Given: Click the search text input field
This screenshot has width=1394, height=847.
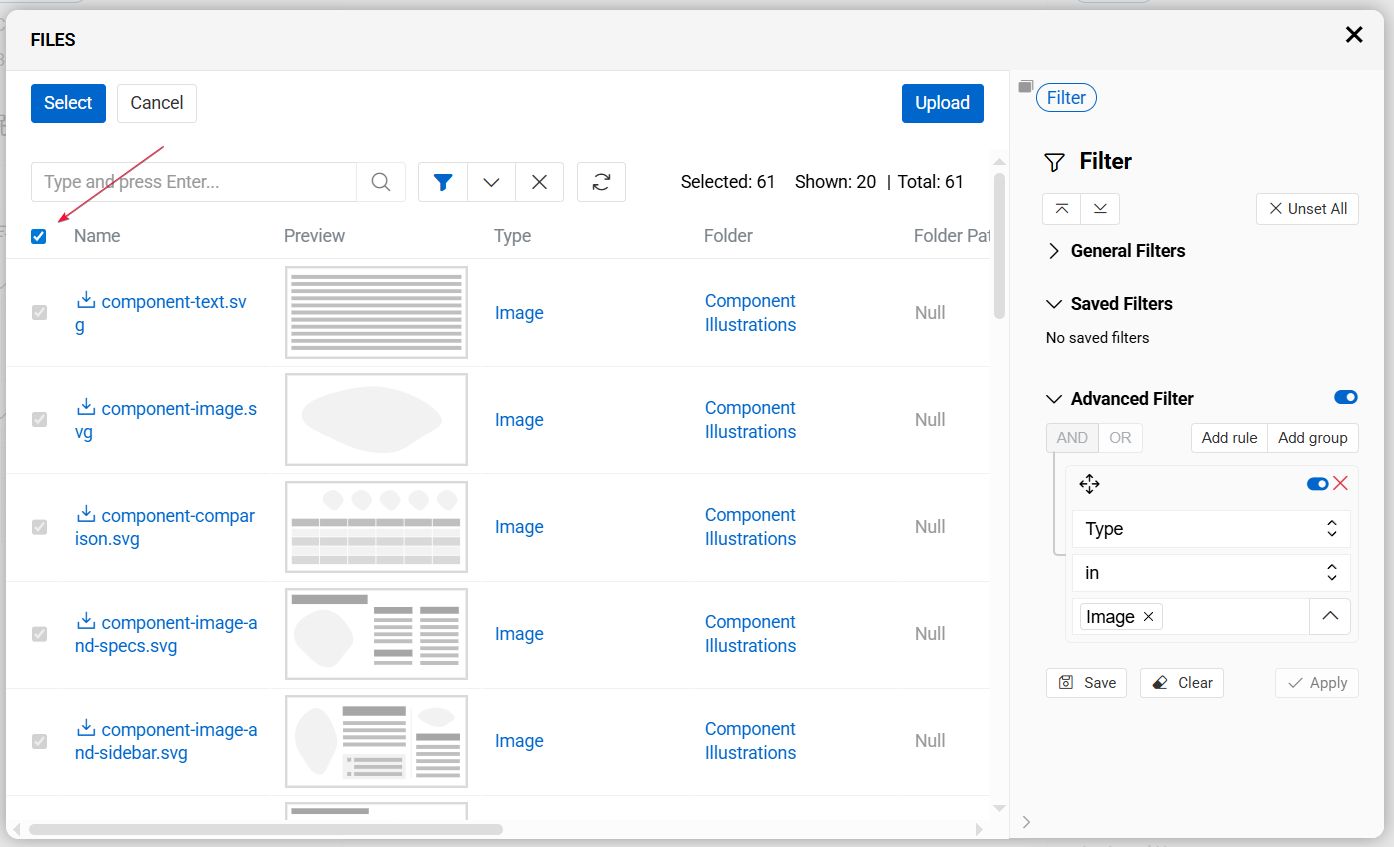Looking at the screenshot, I should click(x=194, y=182).
